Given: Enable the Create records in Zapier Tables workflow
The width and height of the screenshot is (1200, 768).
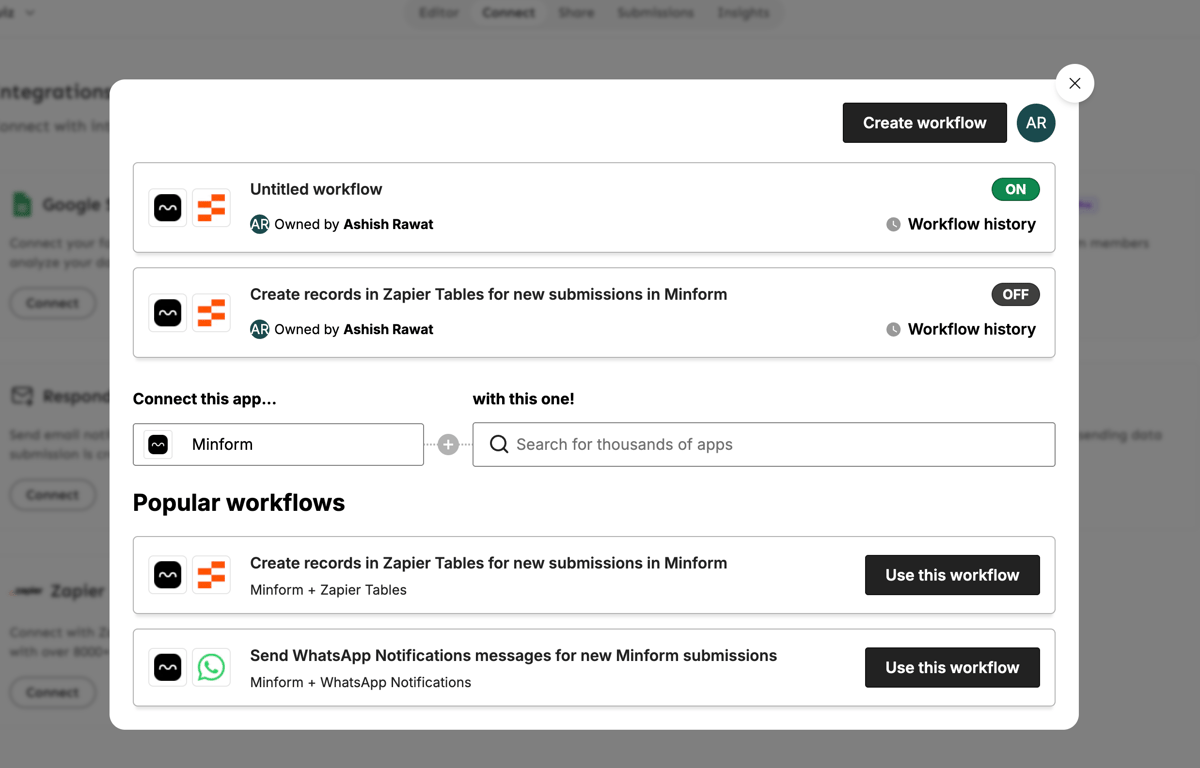Looking at the screenshot, I should coord(1015,294).
